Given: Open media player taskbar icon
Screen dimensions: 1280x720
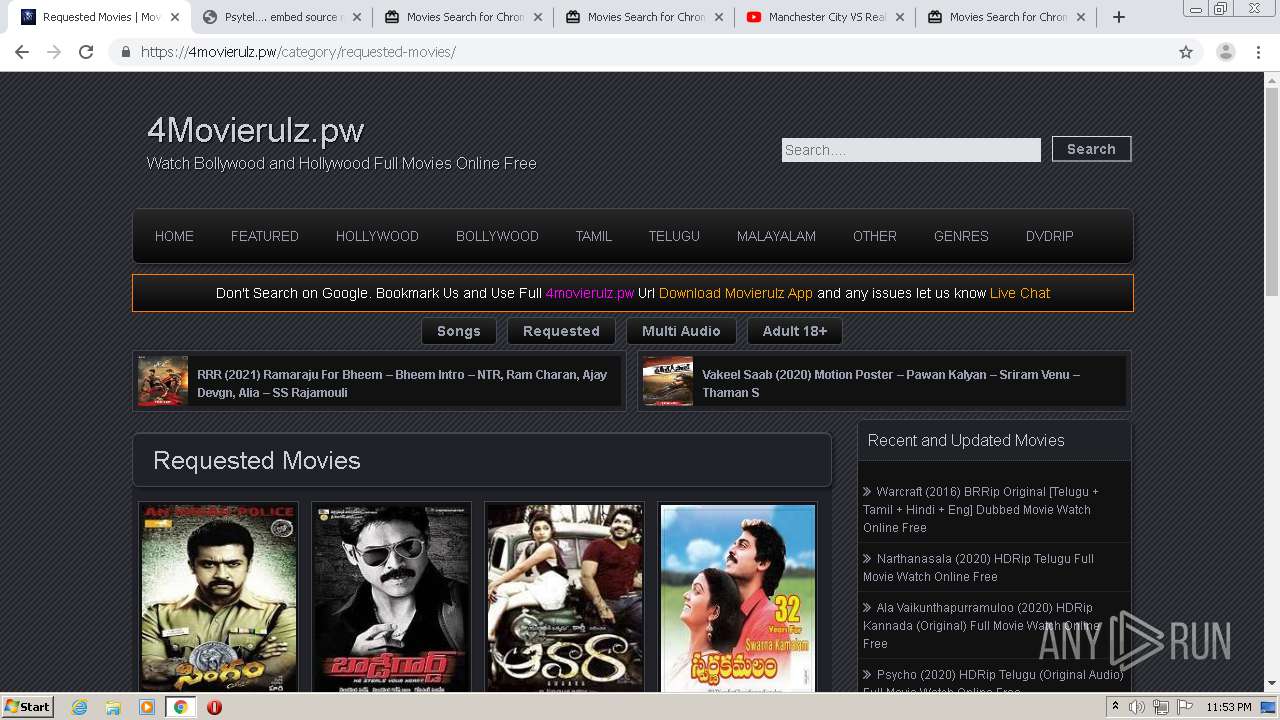Looking at the screenshot, I should click(147, 707).
